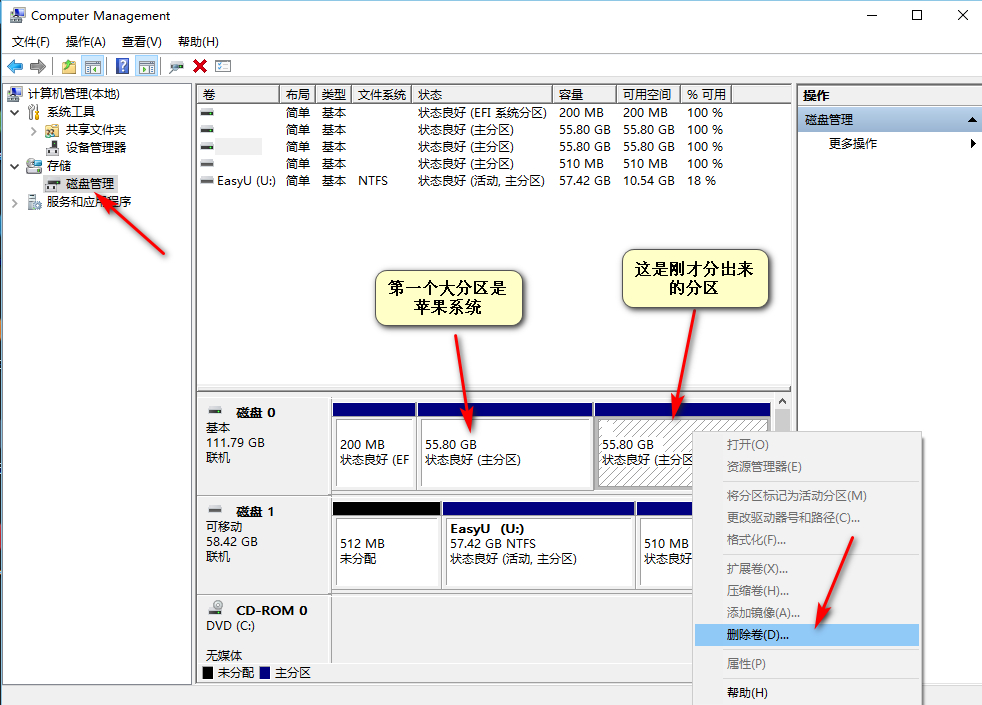Toggle the action pane visibility
This screenshot has width=982, height=705.
point(147,66)
